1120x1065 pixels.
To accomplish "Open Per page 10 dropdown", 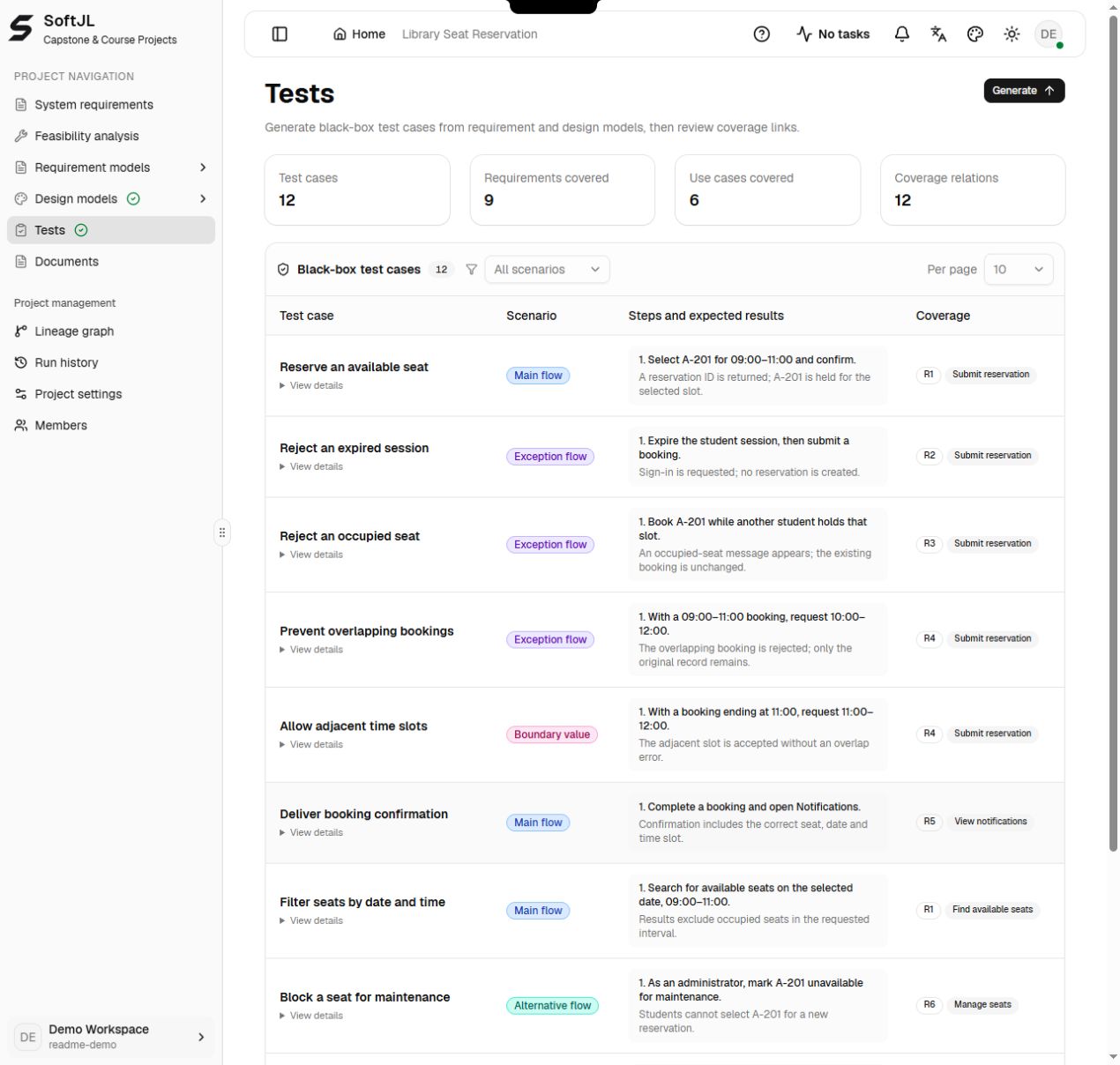I will click(1018, 270).
